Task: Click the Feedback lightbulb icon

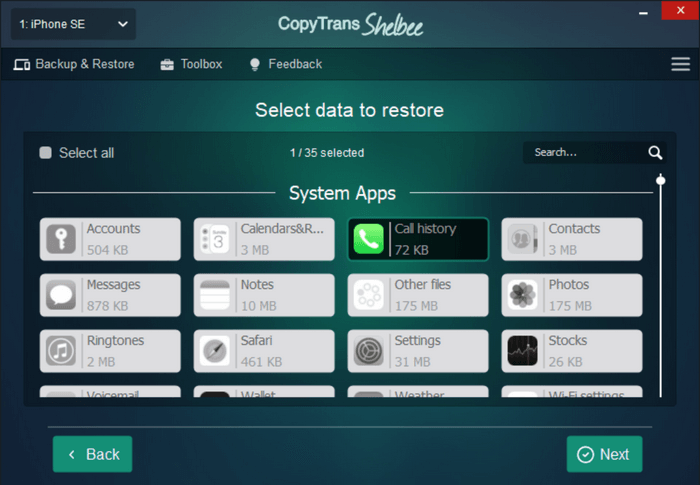Action: [x=255, y=64]
